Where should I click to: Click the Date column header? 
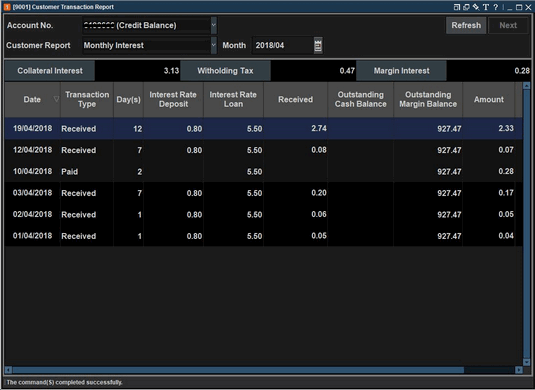(x=32, y=99)
